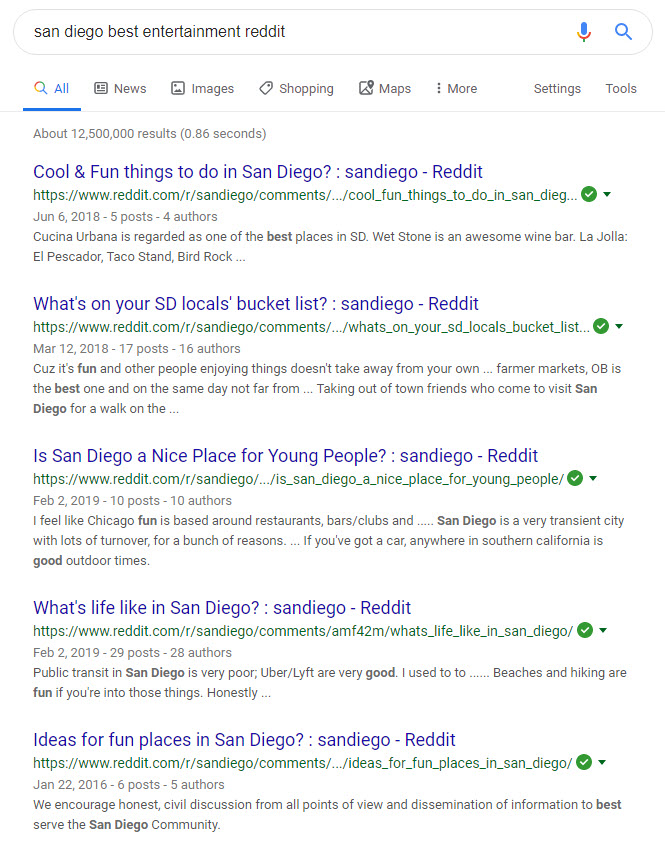This screenshot has height=849, width=665.
Task: Select the Shopping tab
Action: click(296, 88)
